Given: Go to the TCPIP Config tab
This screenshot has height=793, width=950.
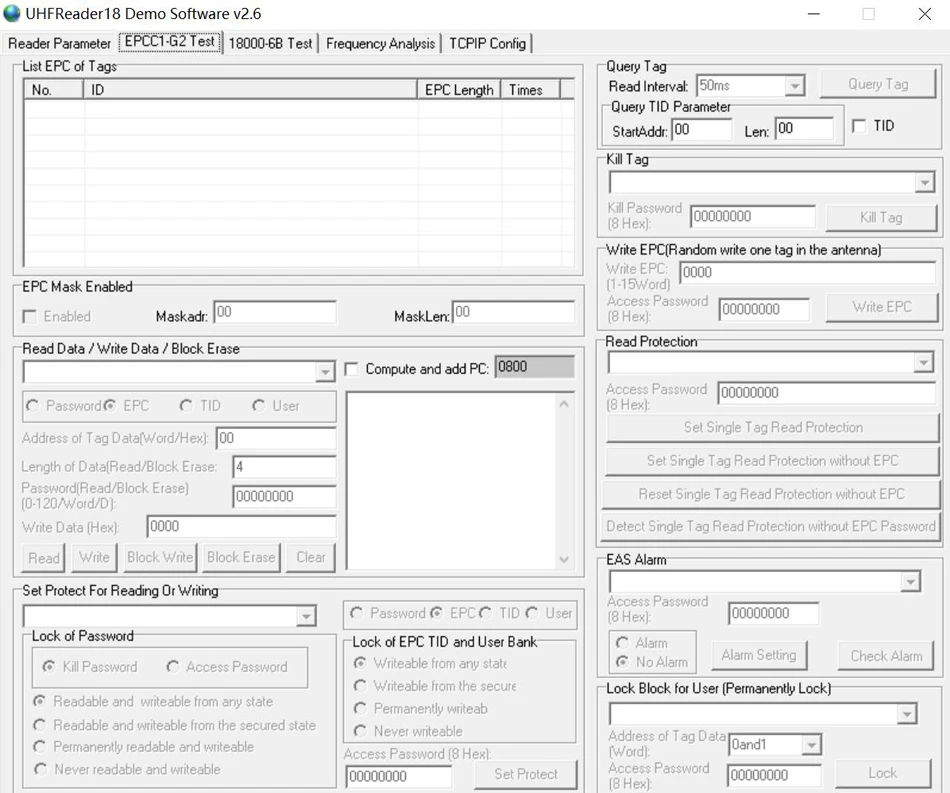Looking at the screenshot, I should (487, 44).
